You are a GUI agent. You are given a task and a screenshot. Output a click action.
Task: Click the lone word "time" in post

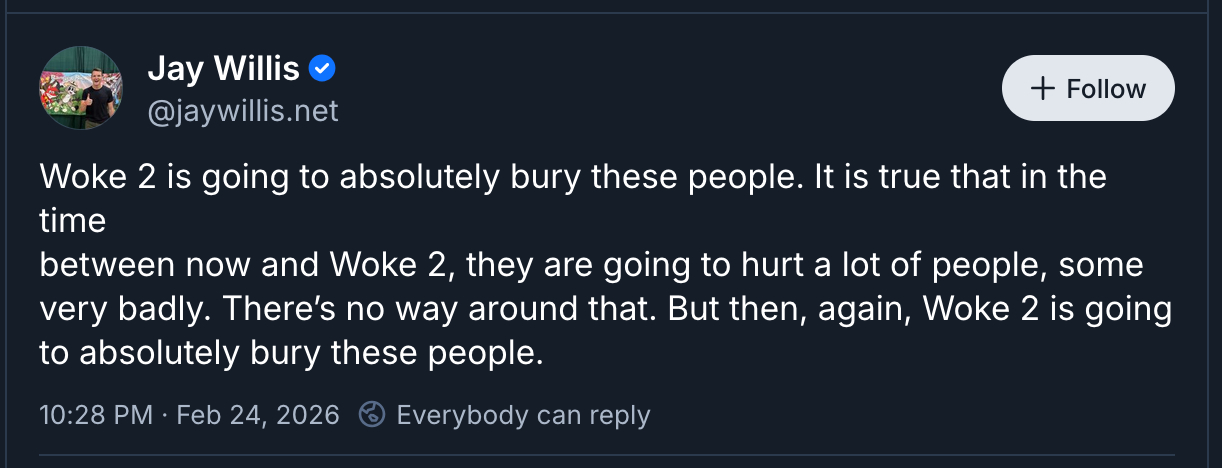click(72, 221)
